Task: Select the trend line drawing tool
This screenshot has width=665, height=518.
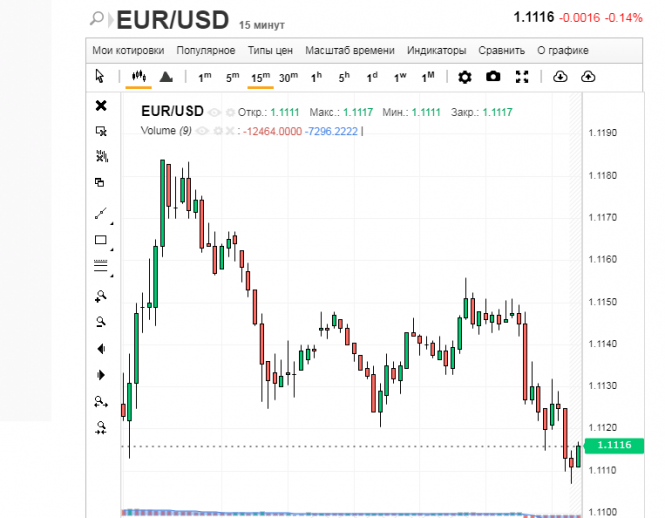Action: (101, 213)
